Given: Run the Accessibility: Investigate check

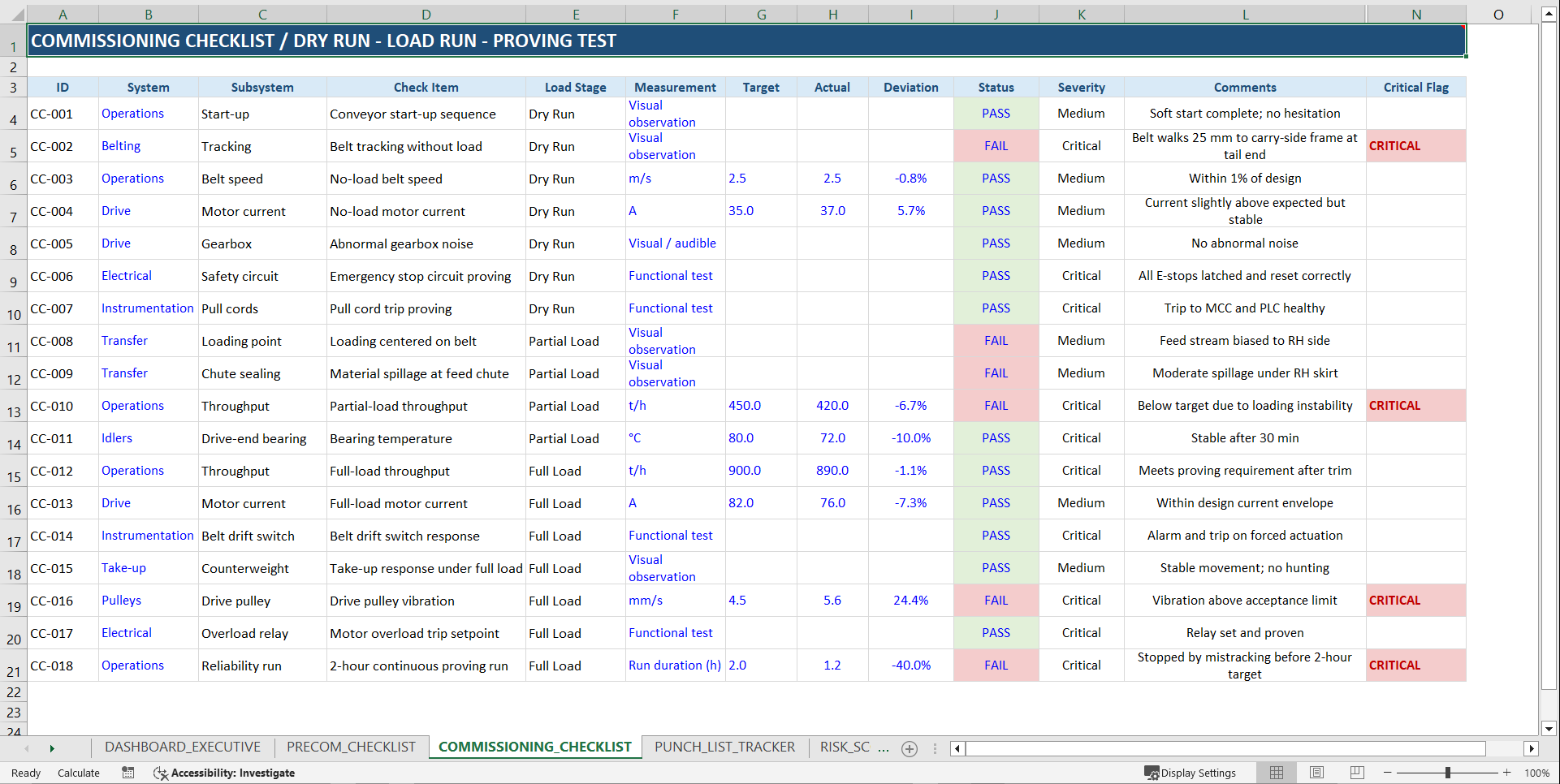Looking at the screenshot, I should pos(223,773).
